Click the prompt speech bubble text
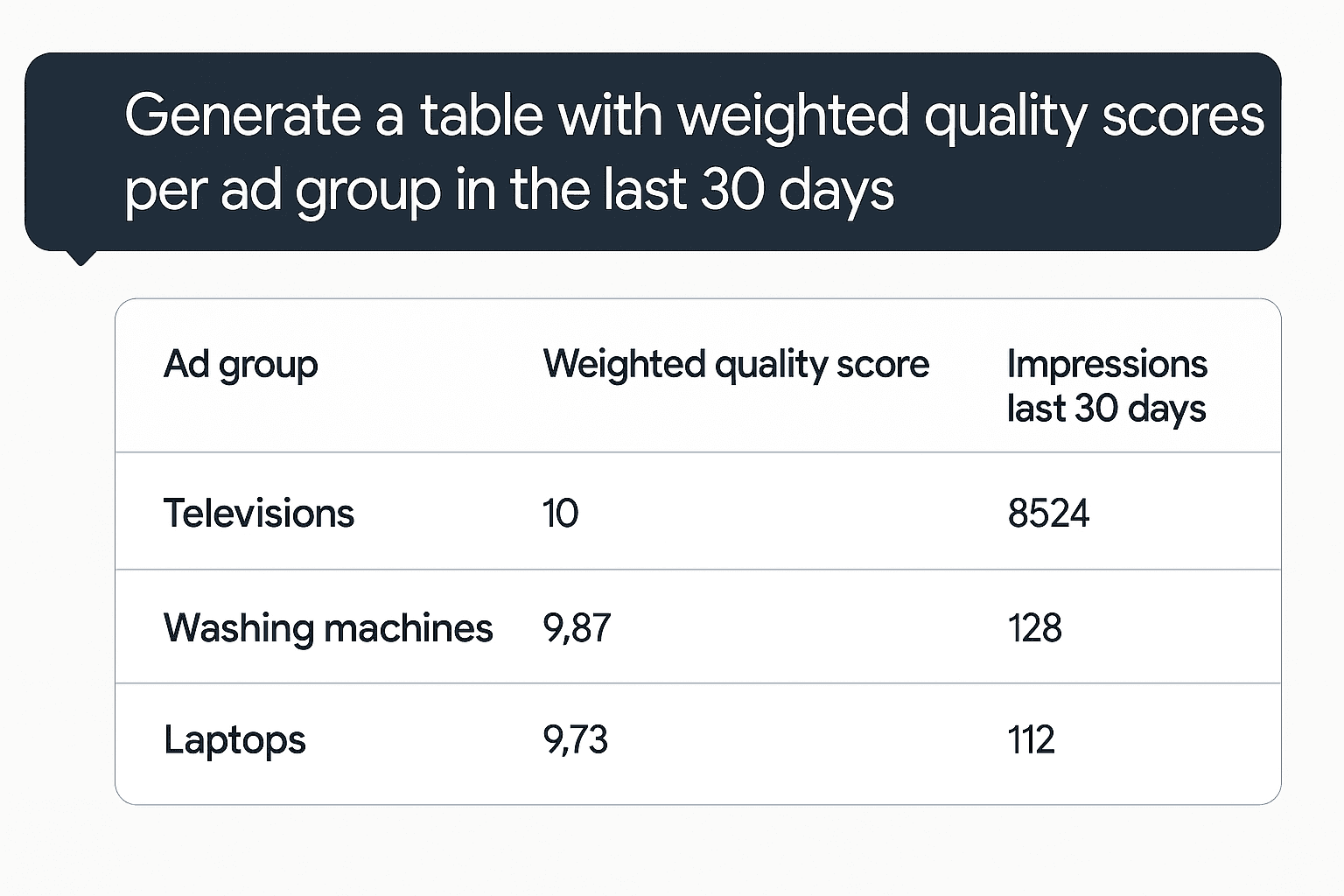The width and height of the screenshot is (1344, 896). pyautogui.click(x=694, y=152)
